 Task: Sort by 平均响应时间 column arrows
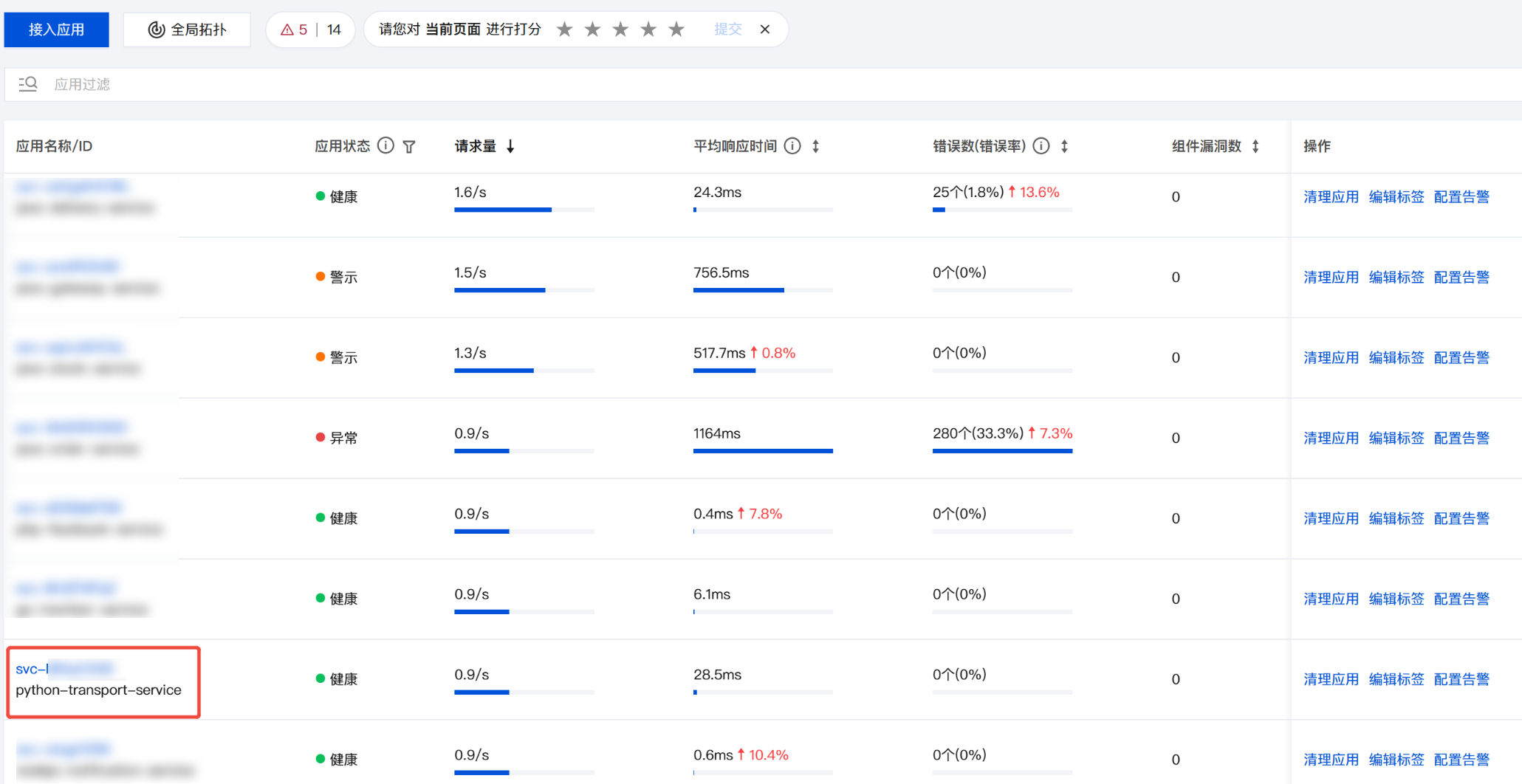(816, 146)
